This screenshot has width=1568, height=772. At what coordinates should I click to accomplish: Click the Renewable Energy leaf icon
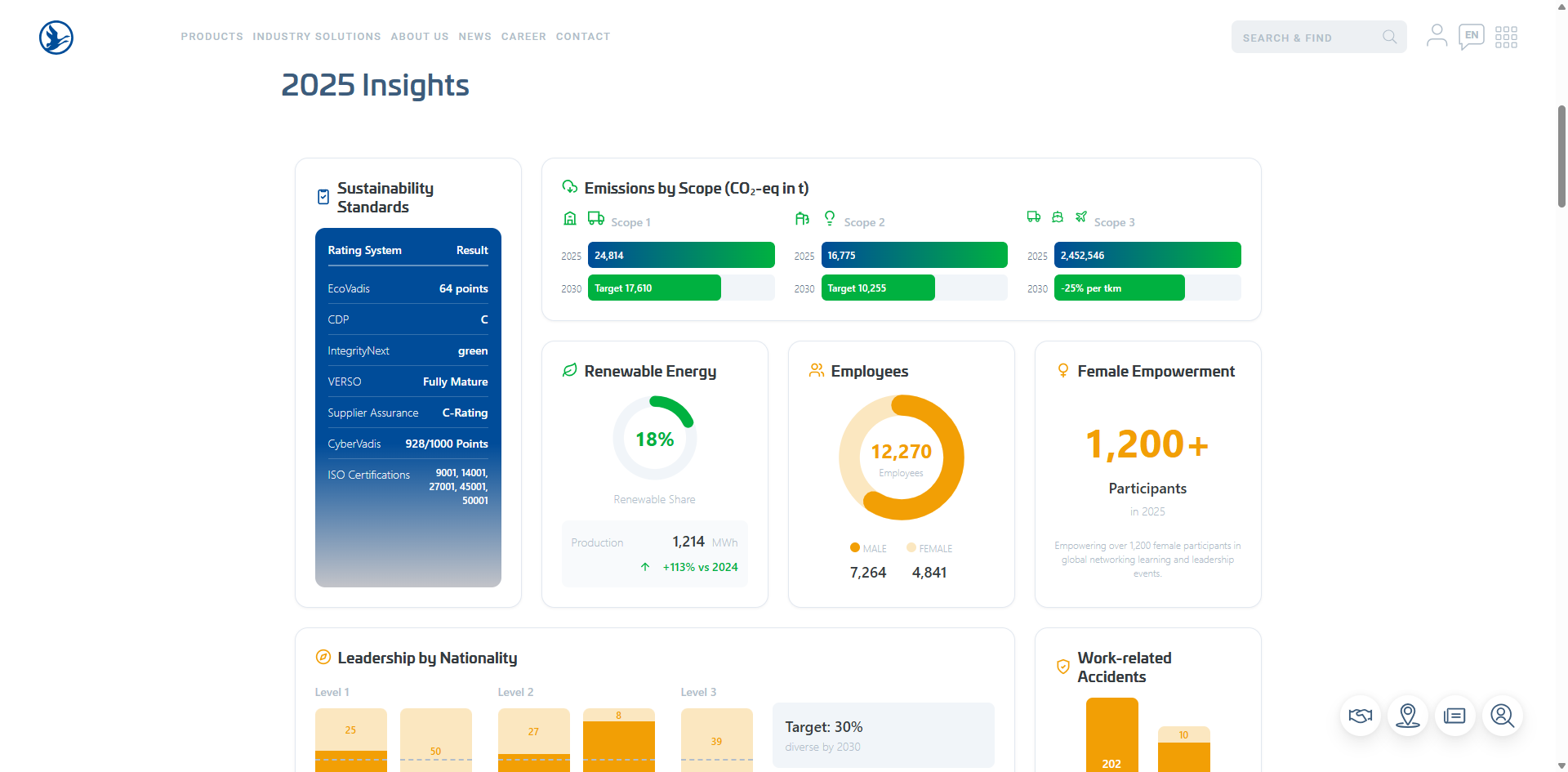point(570,370)
